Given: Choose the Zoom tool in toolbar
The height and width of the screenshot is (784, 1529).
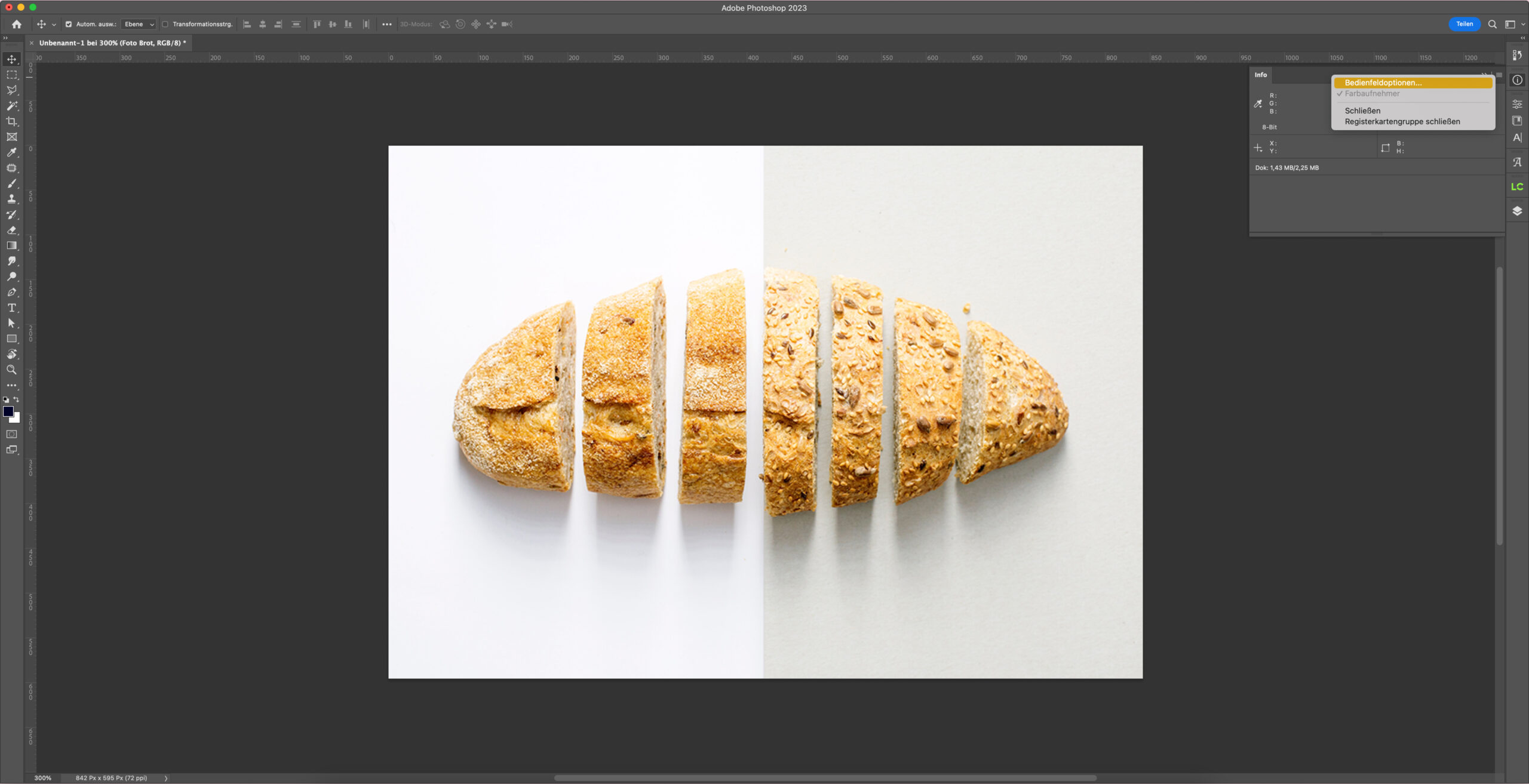Looking at the screenshot, I should click(x=11, y=370).
